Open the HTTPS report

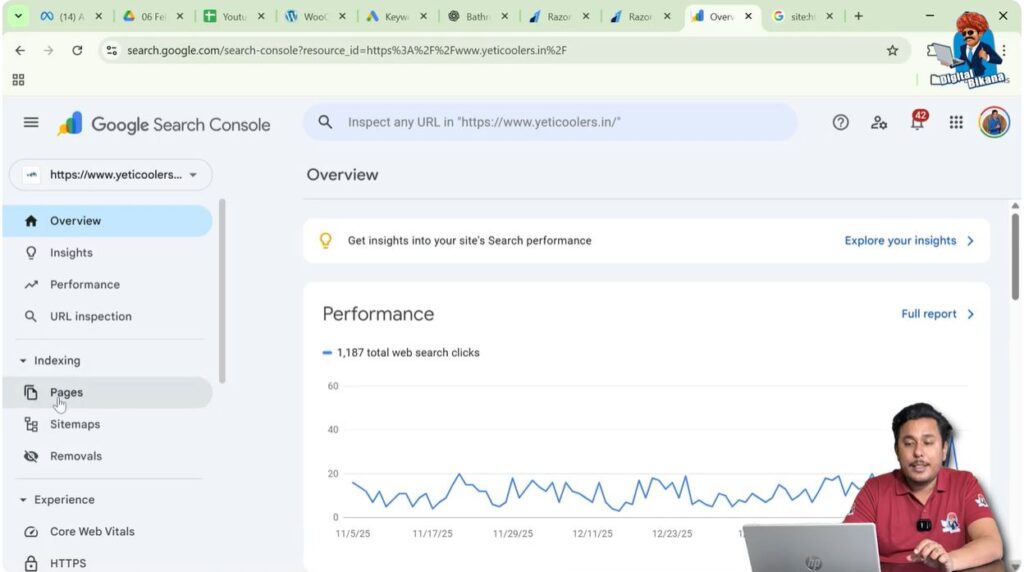tap(108, 563)
